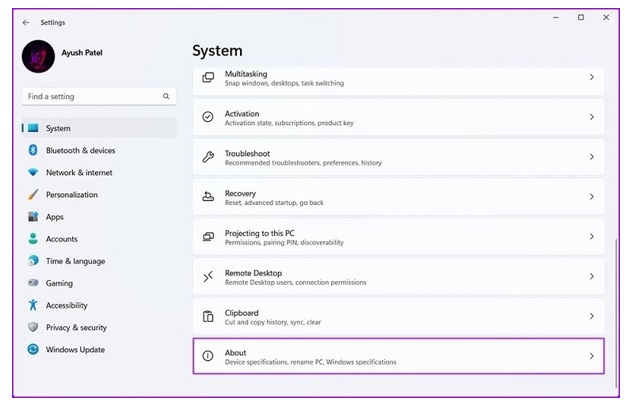Click the Bluetooth & devices sidebar icon

coord(33,151)
